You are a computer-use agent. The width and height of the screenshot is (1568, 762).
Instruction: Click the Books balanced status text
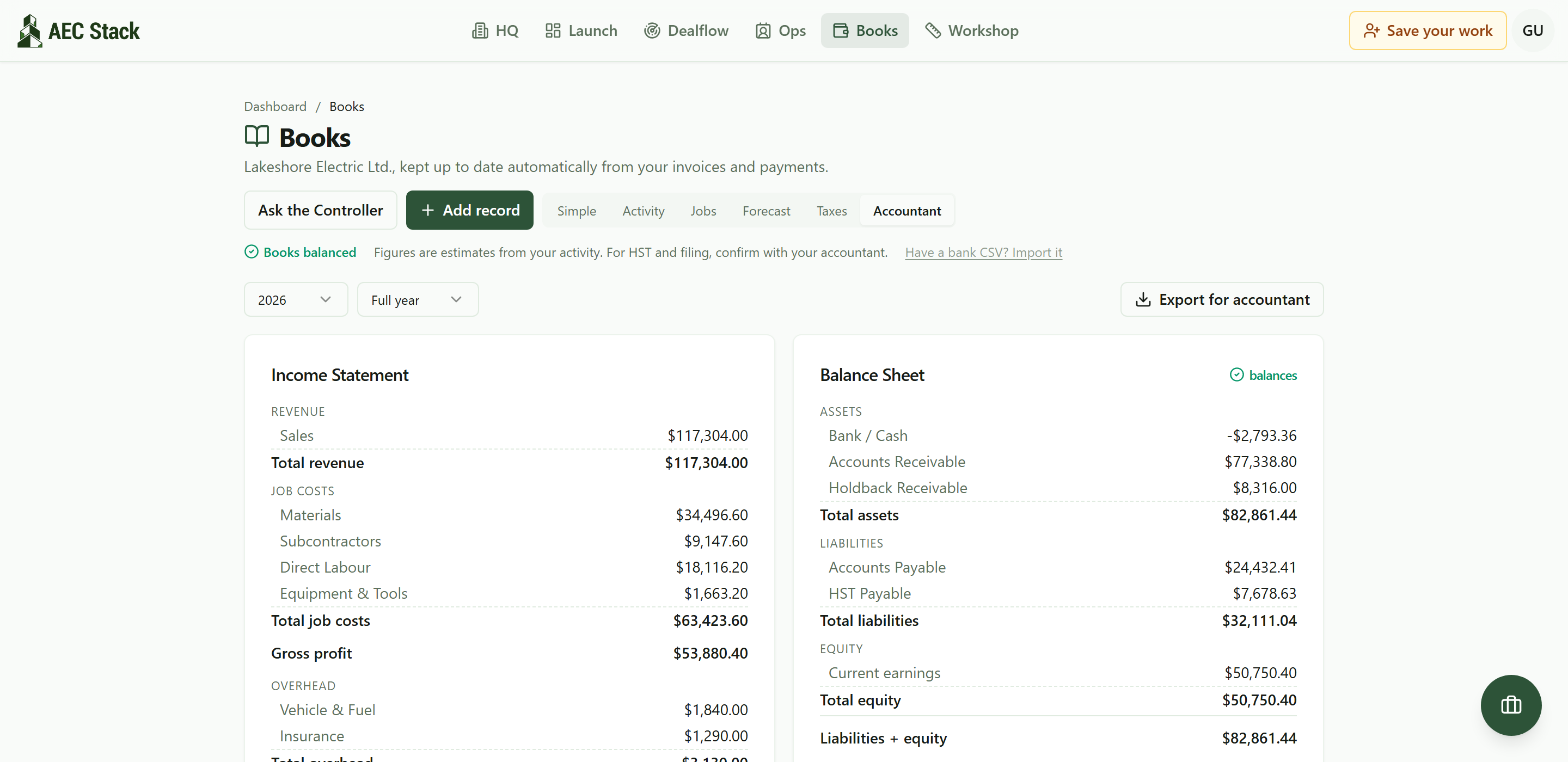(309, 252)
